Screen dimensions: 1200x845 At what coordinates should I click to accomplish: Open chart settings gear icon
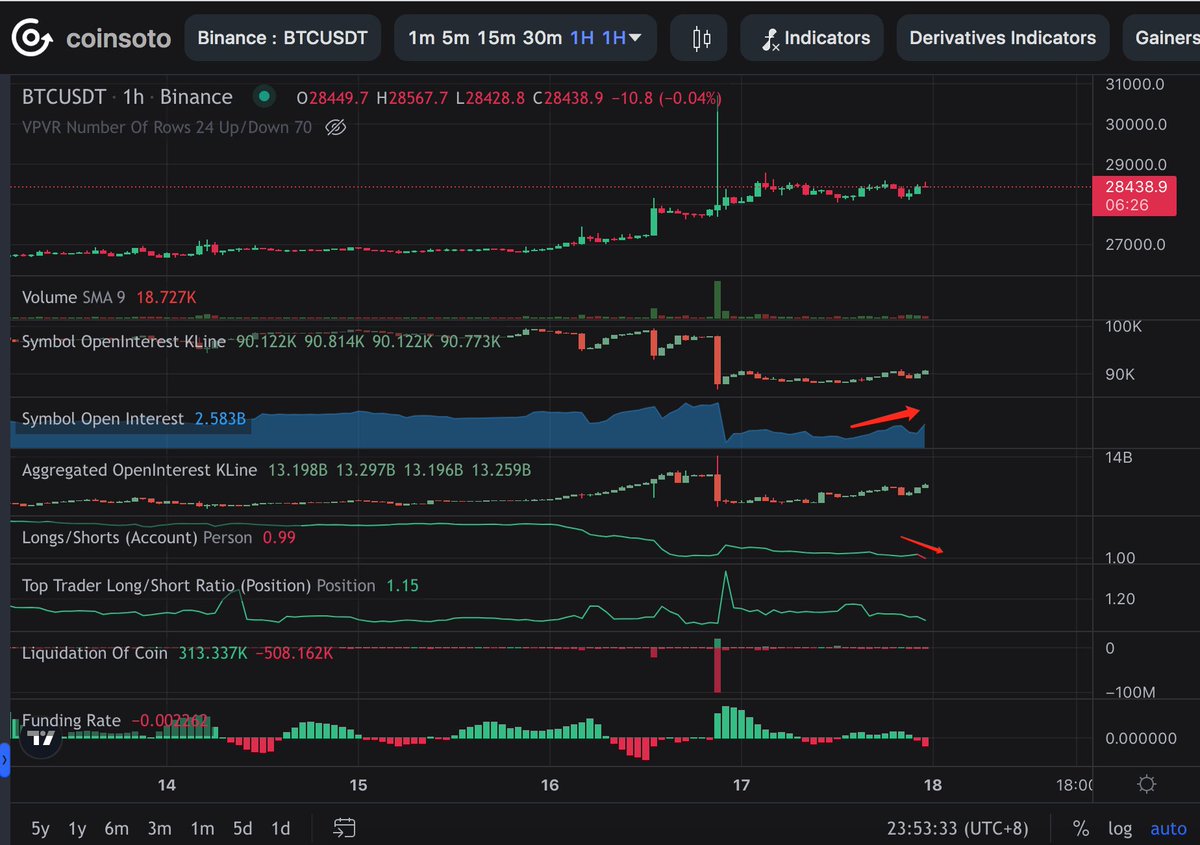[1147, 784]
